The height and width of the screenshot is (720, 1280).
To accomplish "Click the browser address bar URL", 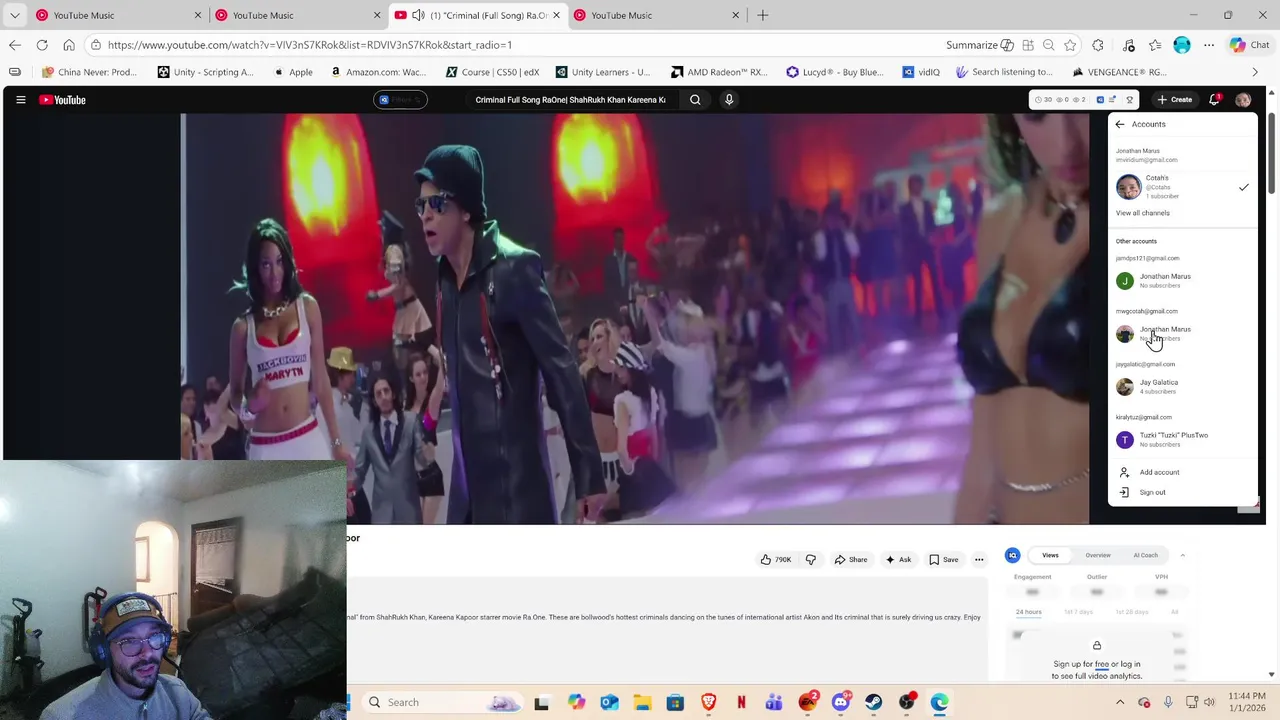I will point(310,45).
